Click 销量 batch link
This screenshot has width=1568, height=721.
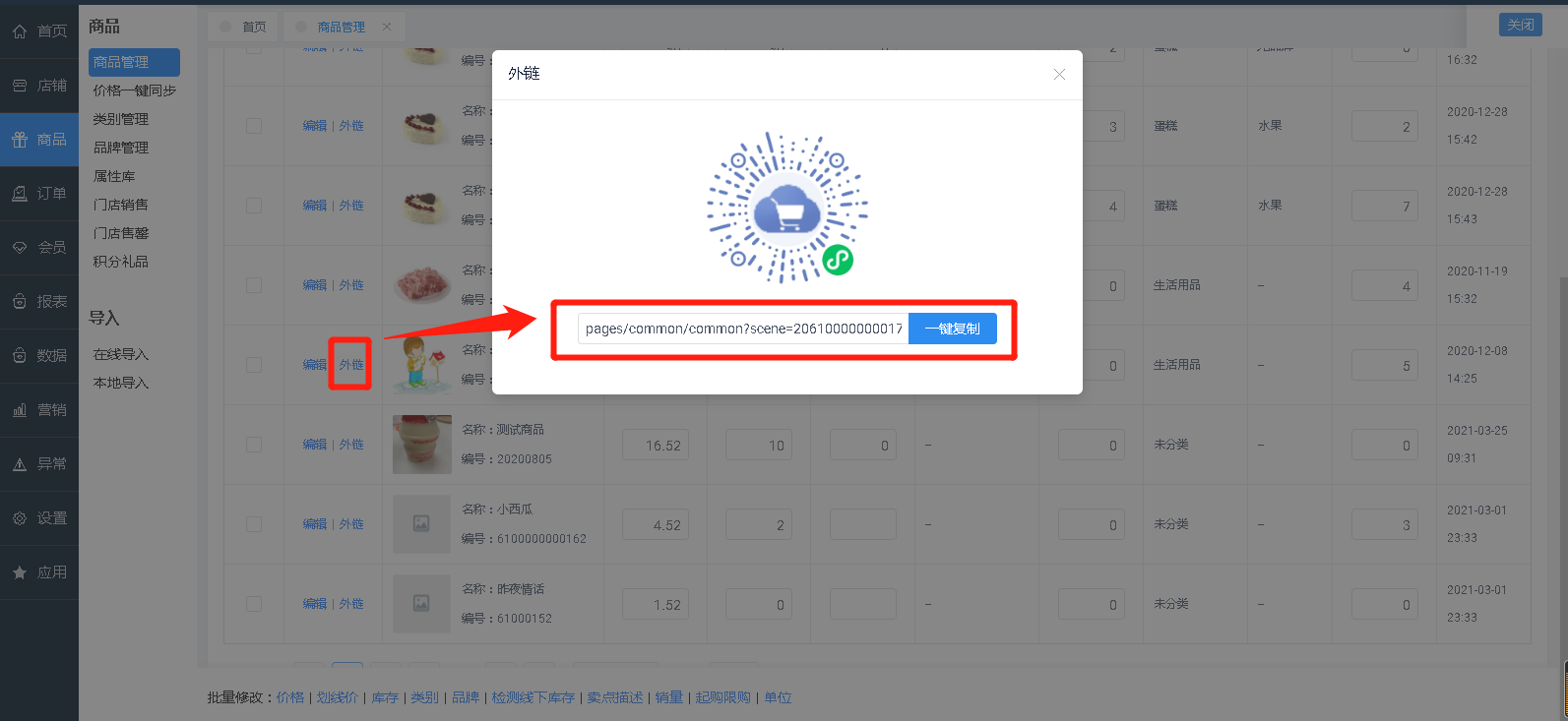pyautogui.click(x=669, y=697)
